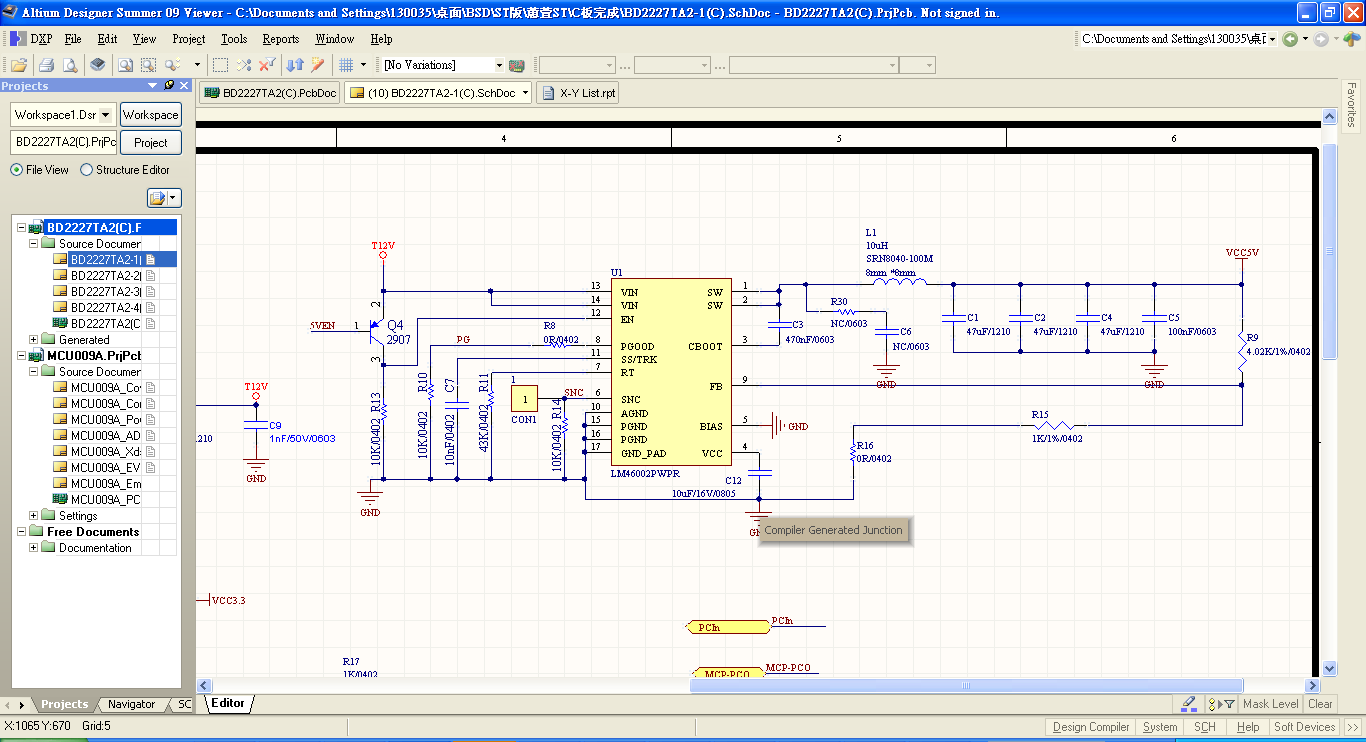This screenshot has height=742, width=1366.
Task: Switch to the X-Y List.rpt tab
Action: (x=579, y=93)
